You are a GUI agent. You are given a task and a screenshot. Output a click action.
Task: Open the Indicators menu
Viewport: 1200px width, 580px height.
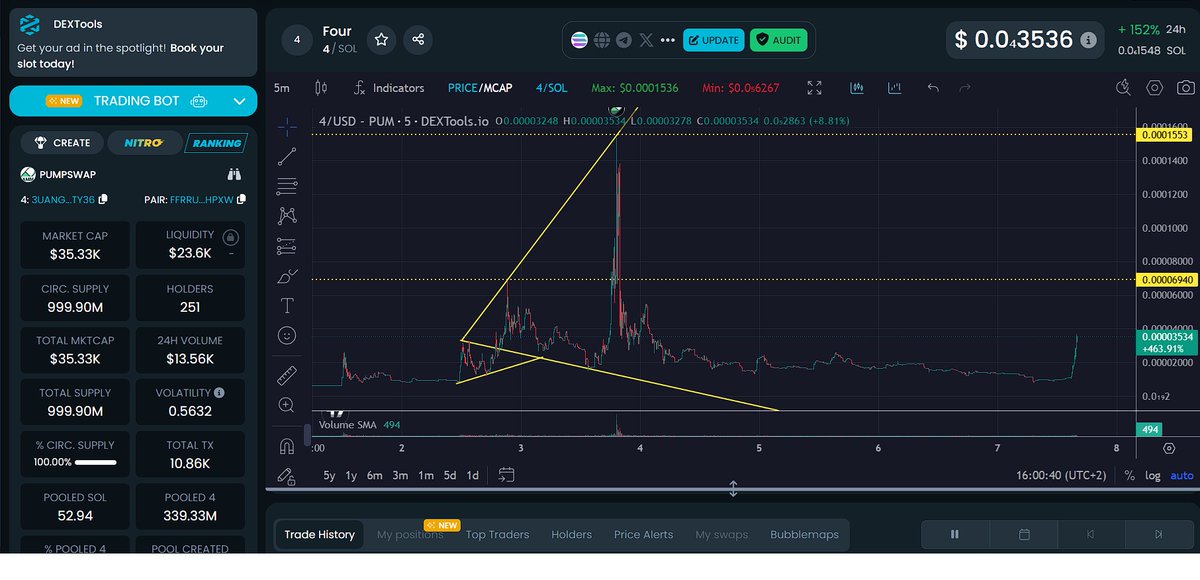tap(388, 88)
